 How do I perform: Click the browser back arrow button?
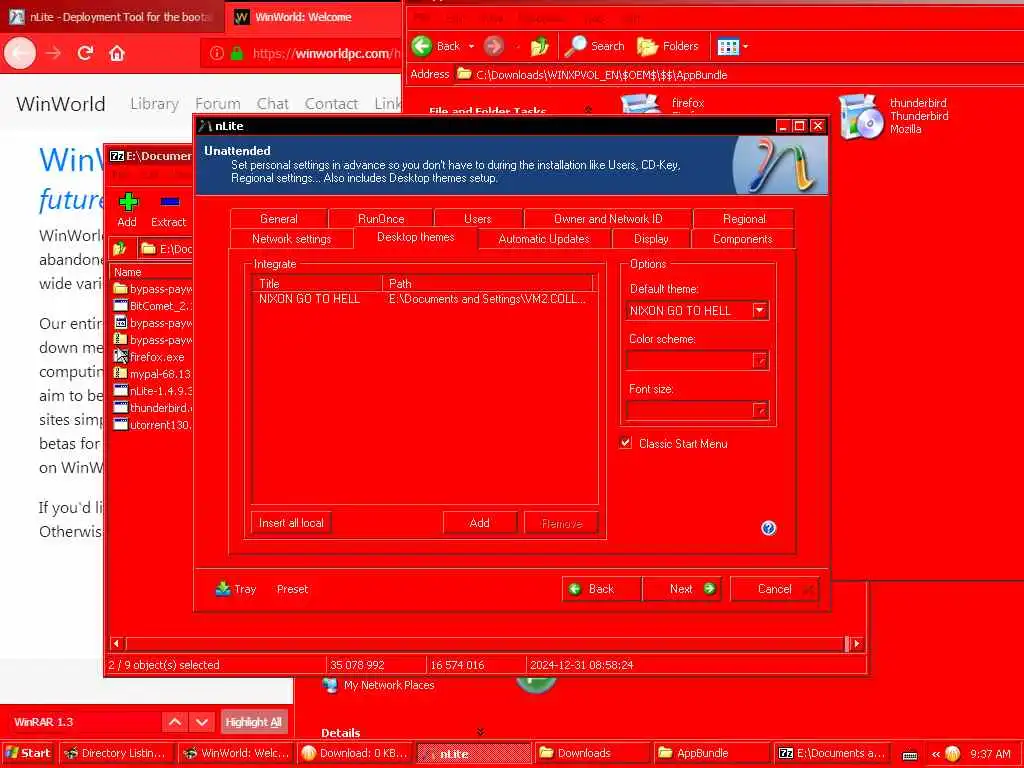[x=20, y=53]
